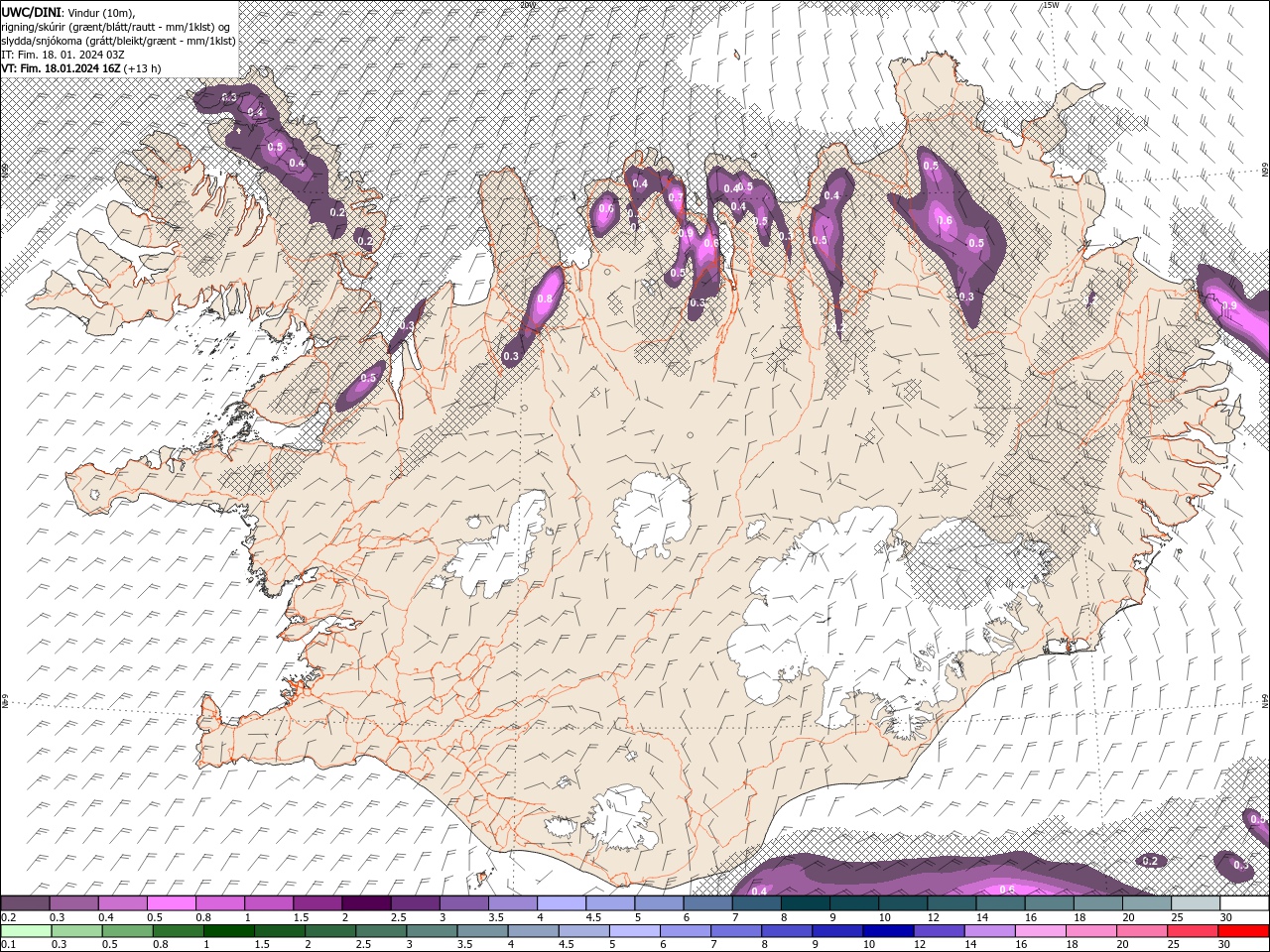Pick the snow-scale swatch labeled 14
This screenshot has width=1270, height=952.
point(1000,903)
